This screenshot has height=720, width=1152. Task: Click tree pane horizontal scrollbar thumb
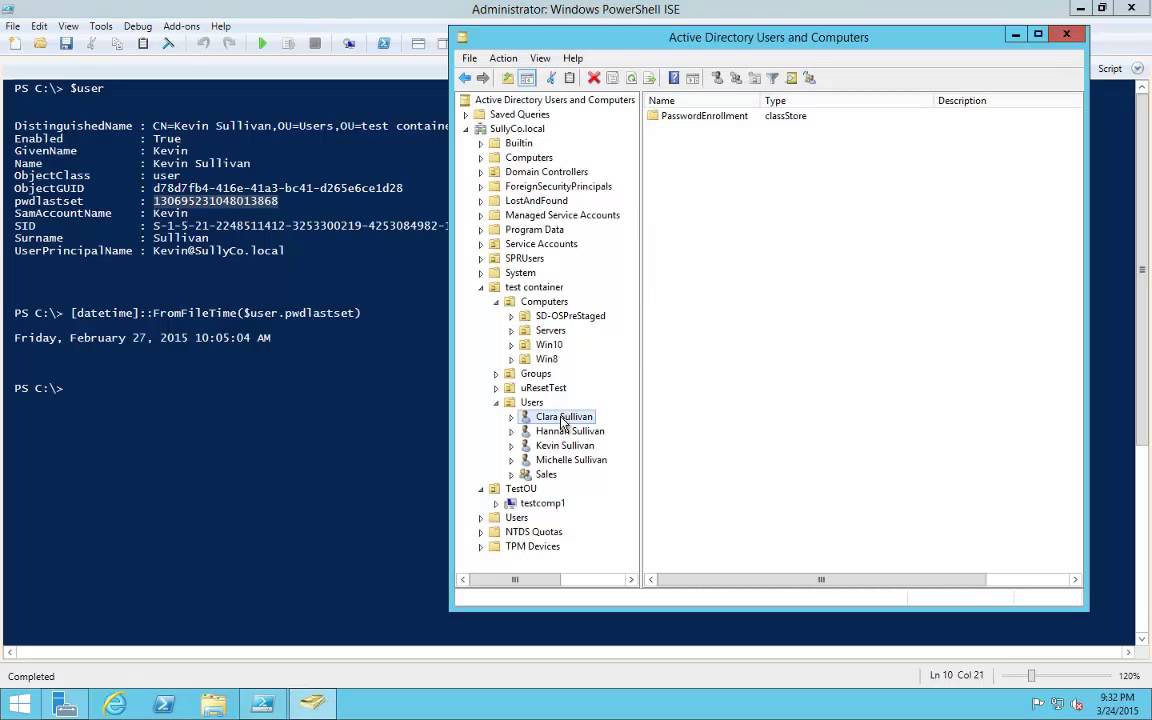coord(515,580)
